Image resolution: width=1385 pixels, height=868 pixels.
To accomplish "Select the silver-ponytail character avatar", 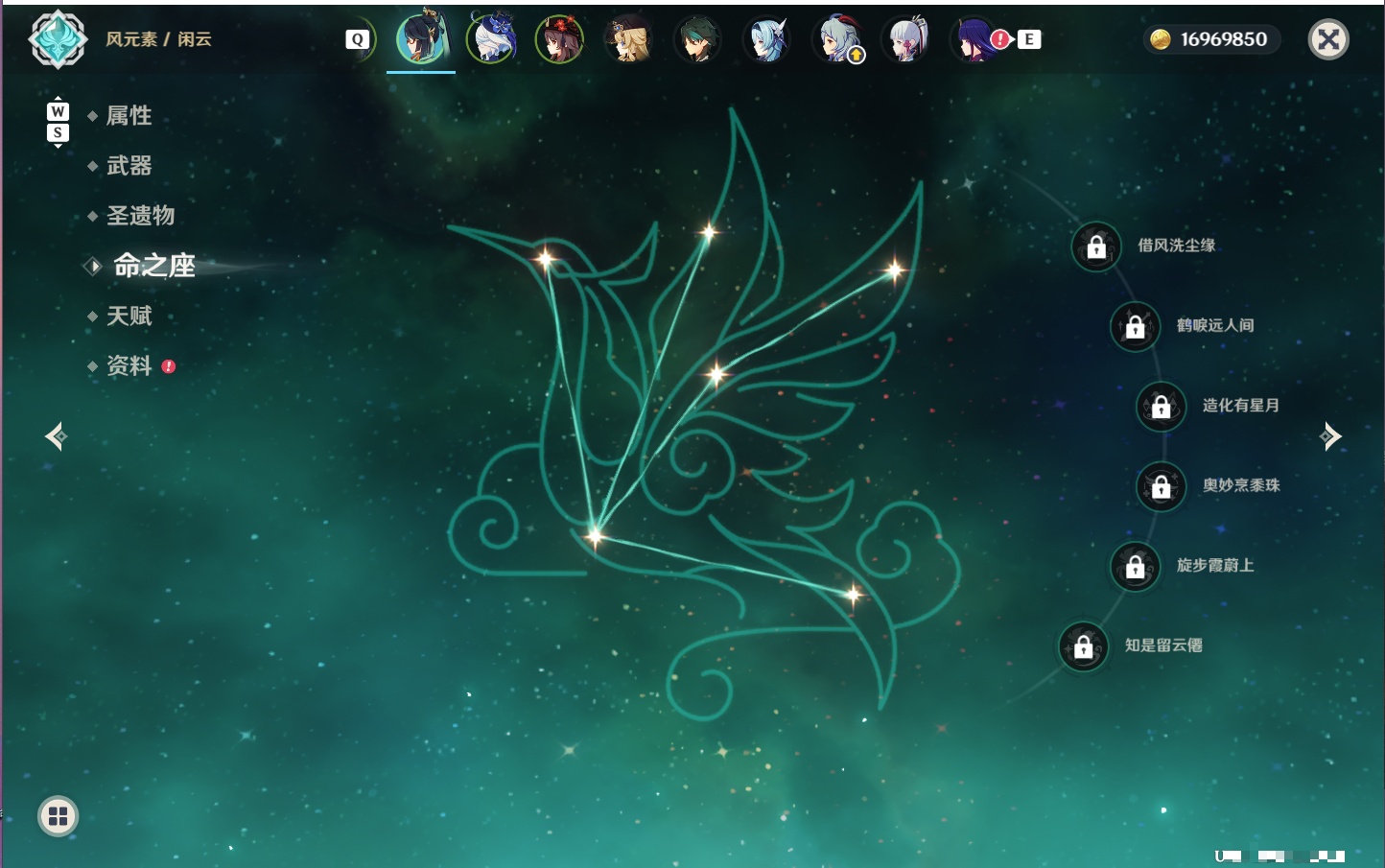I will (906, 39).
